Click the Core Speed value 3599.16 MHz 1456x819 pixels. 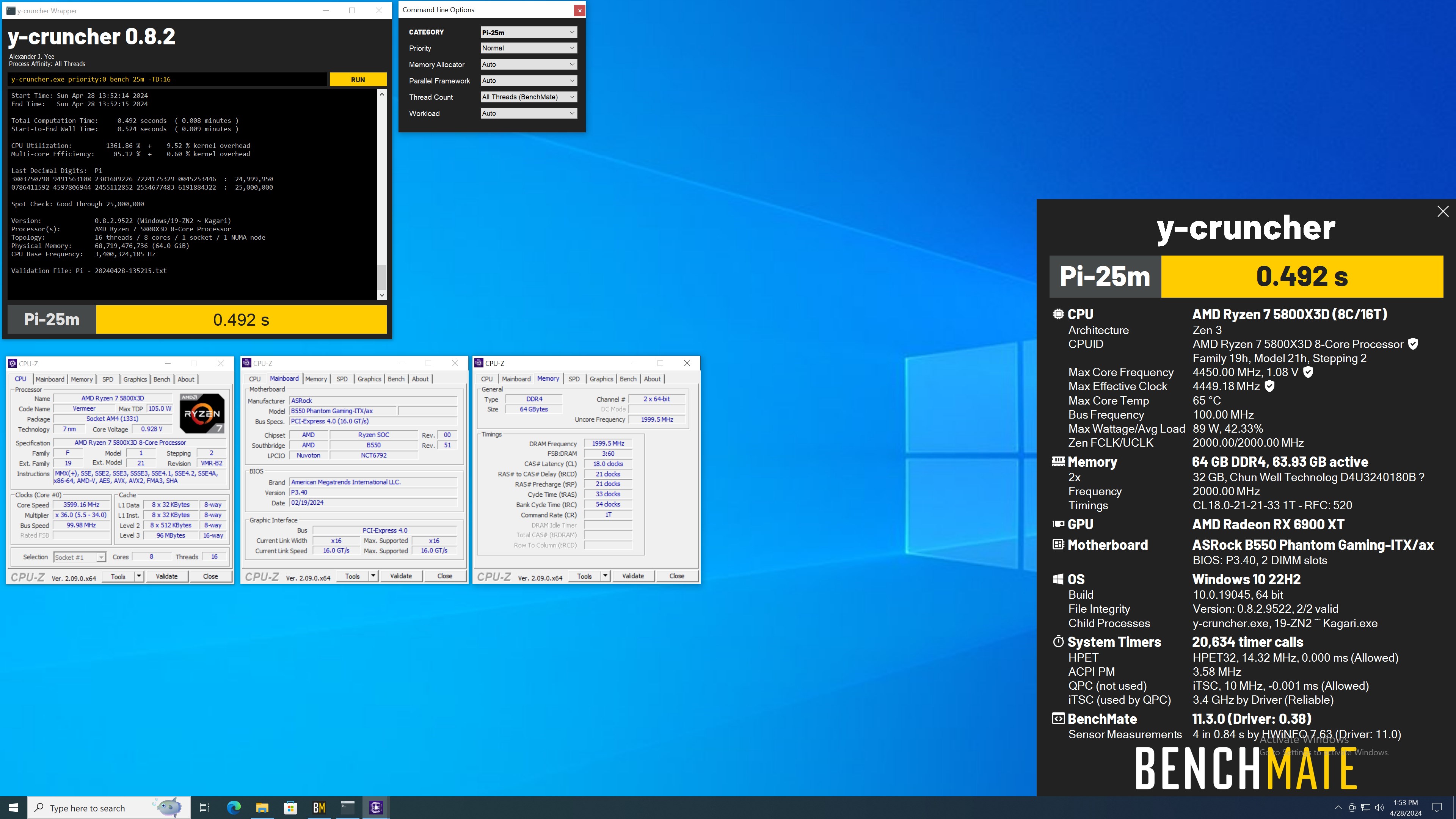coord(82,505)
